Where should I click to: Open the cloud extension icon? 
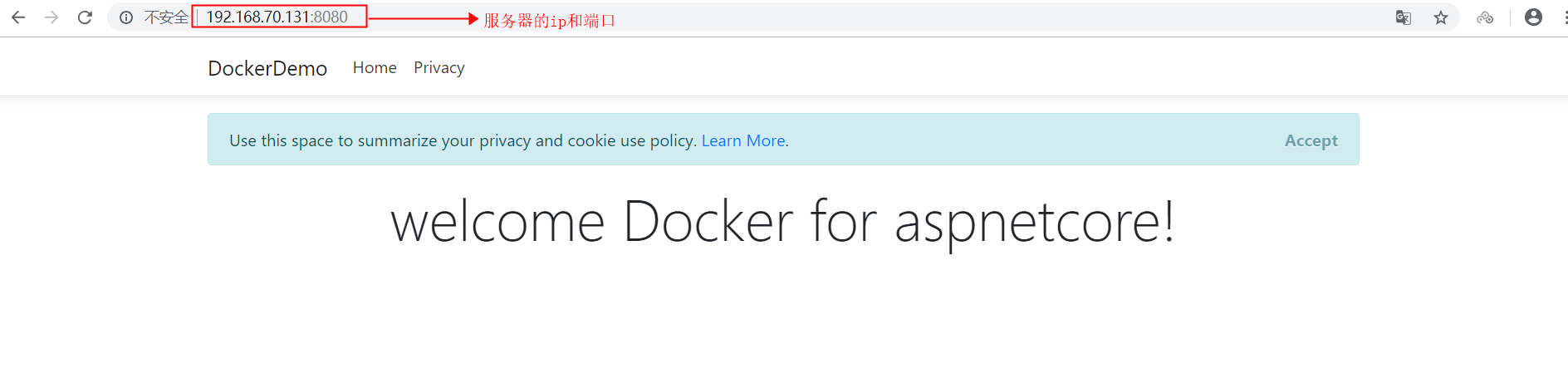[x=1485, y=17]
